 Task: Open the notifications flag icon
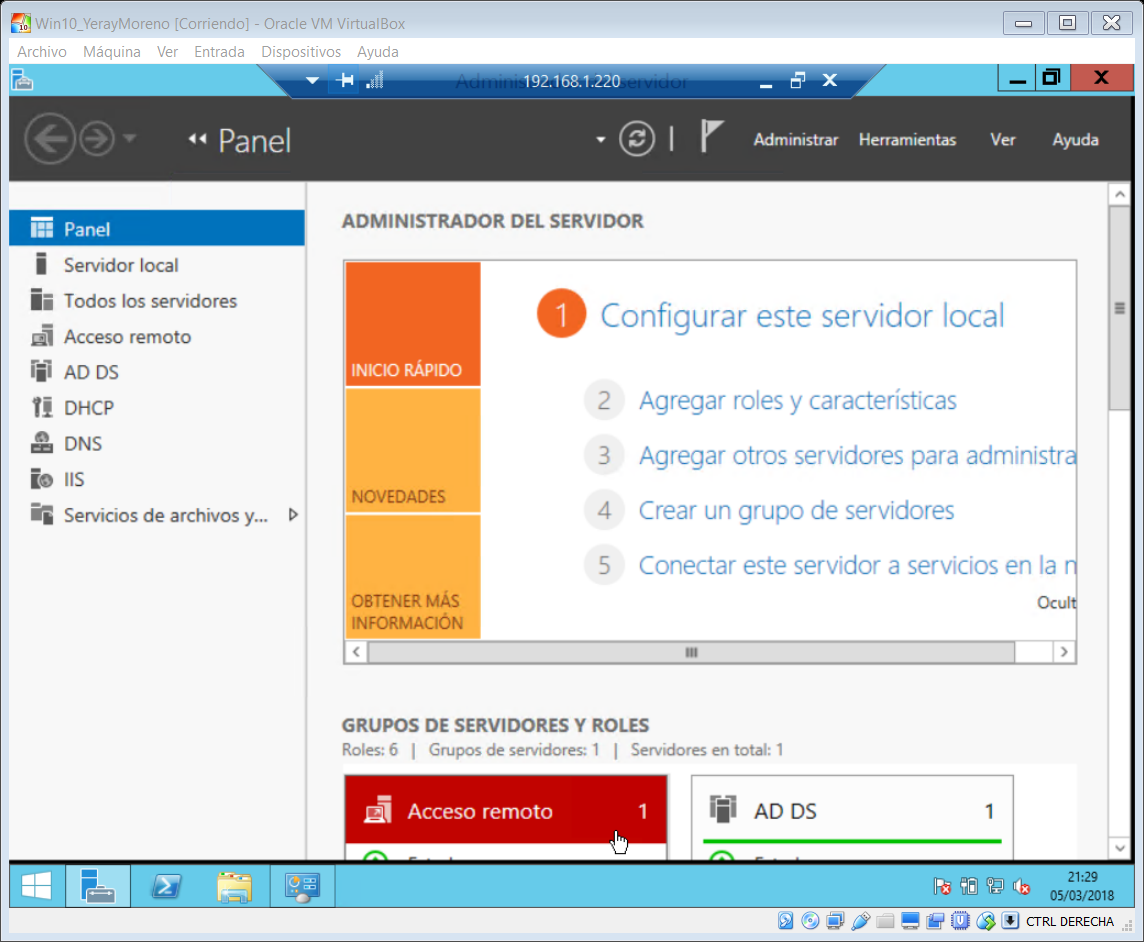coord(711,136)
